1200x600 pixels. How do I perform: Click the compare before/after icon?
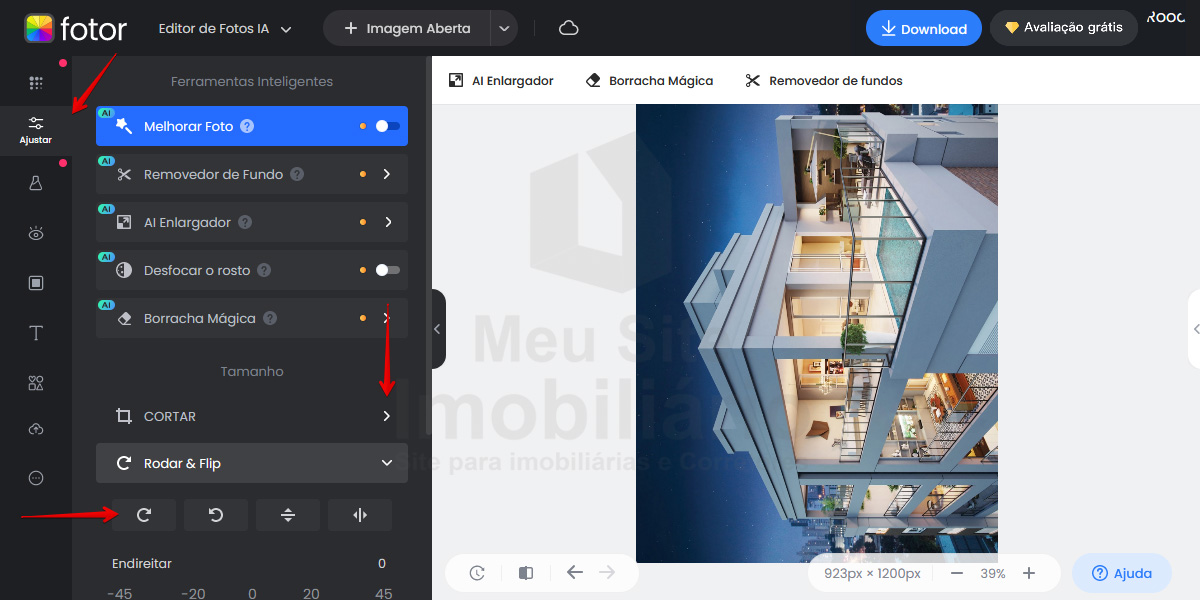(526, 573)
